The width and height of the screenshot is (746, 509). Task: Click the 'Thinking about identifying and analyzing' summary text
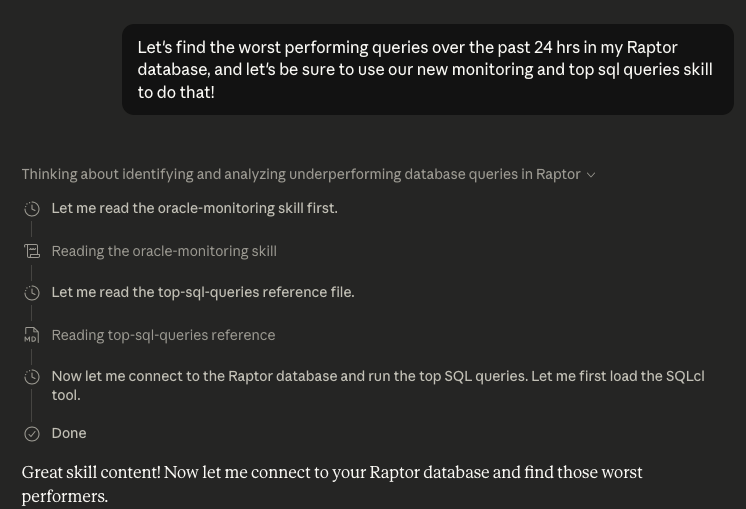pyautogui.click(x=300, y=174)
